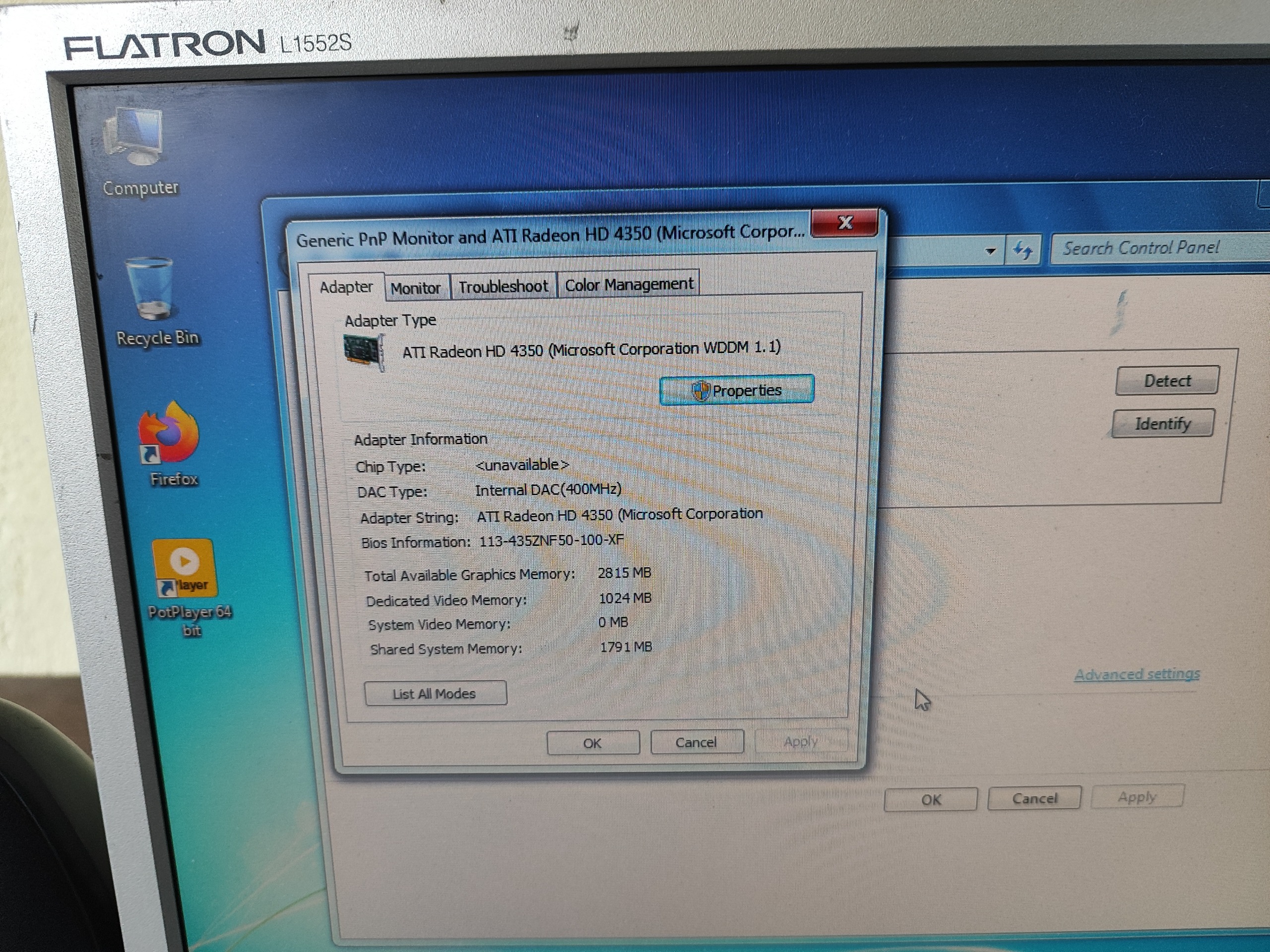Select the Color Management tab
Image resolution: width=1270 pixels, height=952 pixels.
pyautogui.click(x=629, y=285)
